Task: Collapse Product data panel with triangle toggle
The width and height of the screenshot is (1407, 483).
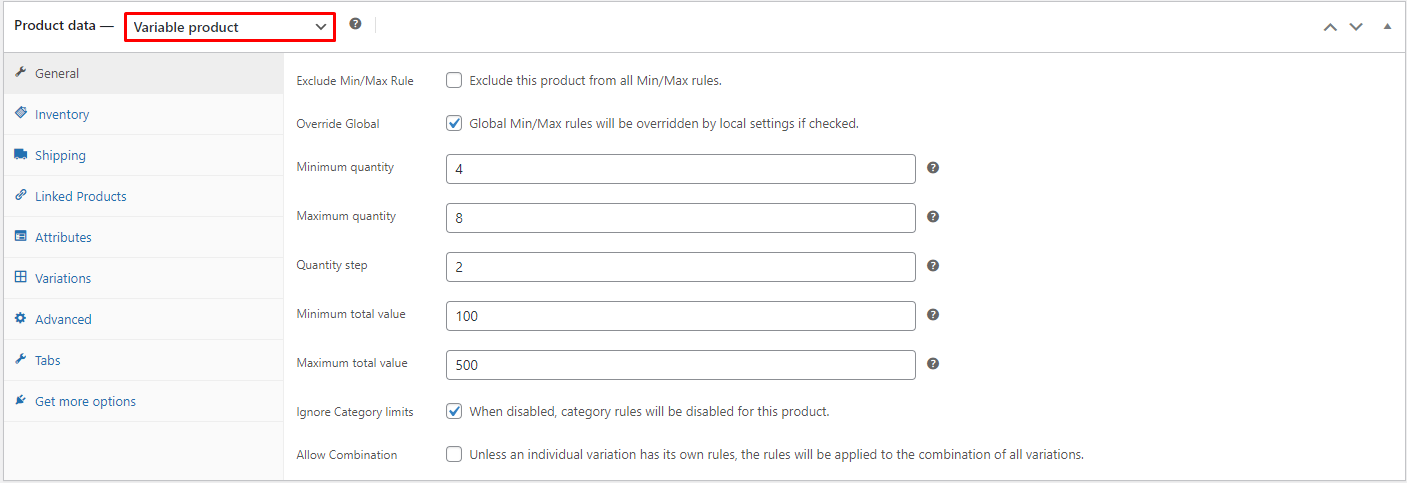Action: [x=1387, y=26]
